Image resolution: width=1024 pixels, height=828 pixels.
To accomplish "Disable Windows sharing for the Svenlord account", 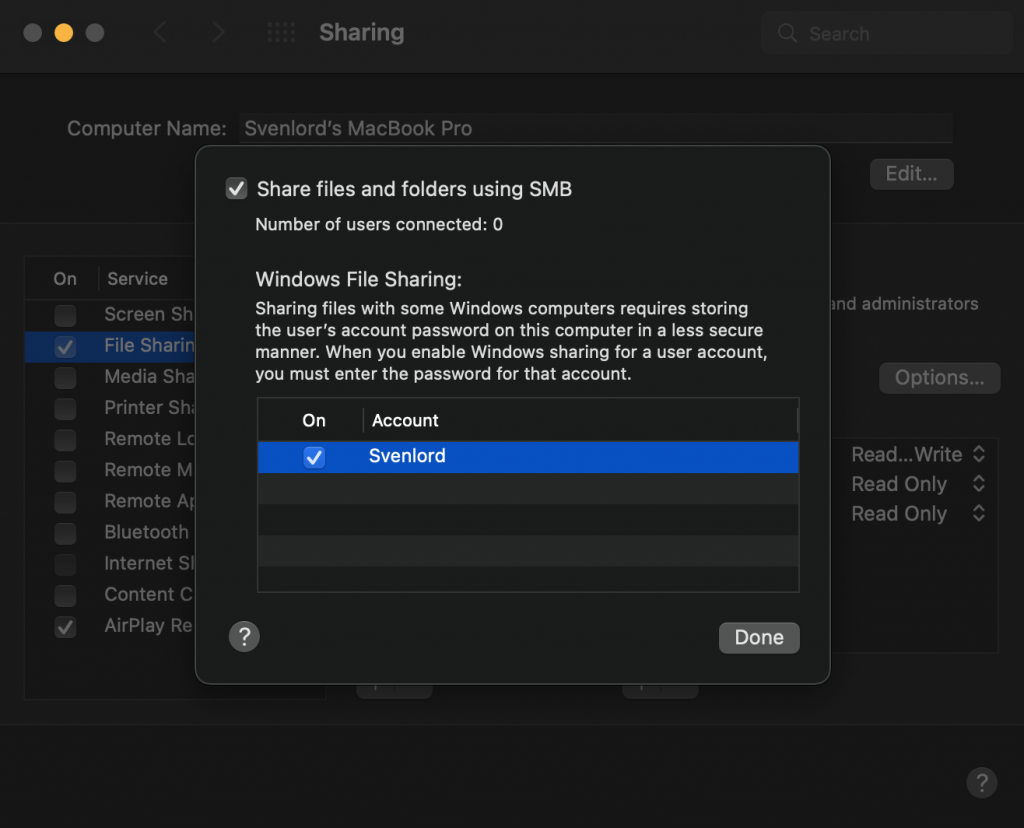I will point(314,457).
